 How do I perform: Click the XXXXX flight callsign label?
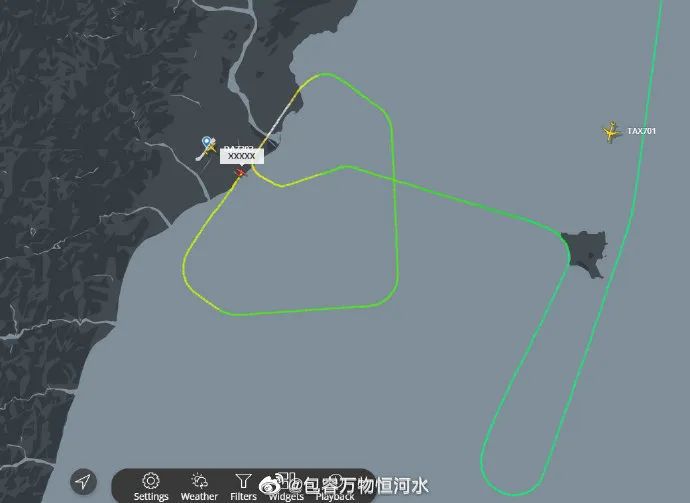pyautogui.click(x=242, y=156)
